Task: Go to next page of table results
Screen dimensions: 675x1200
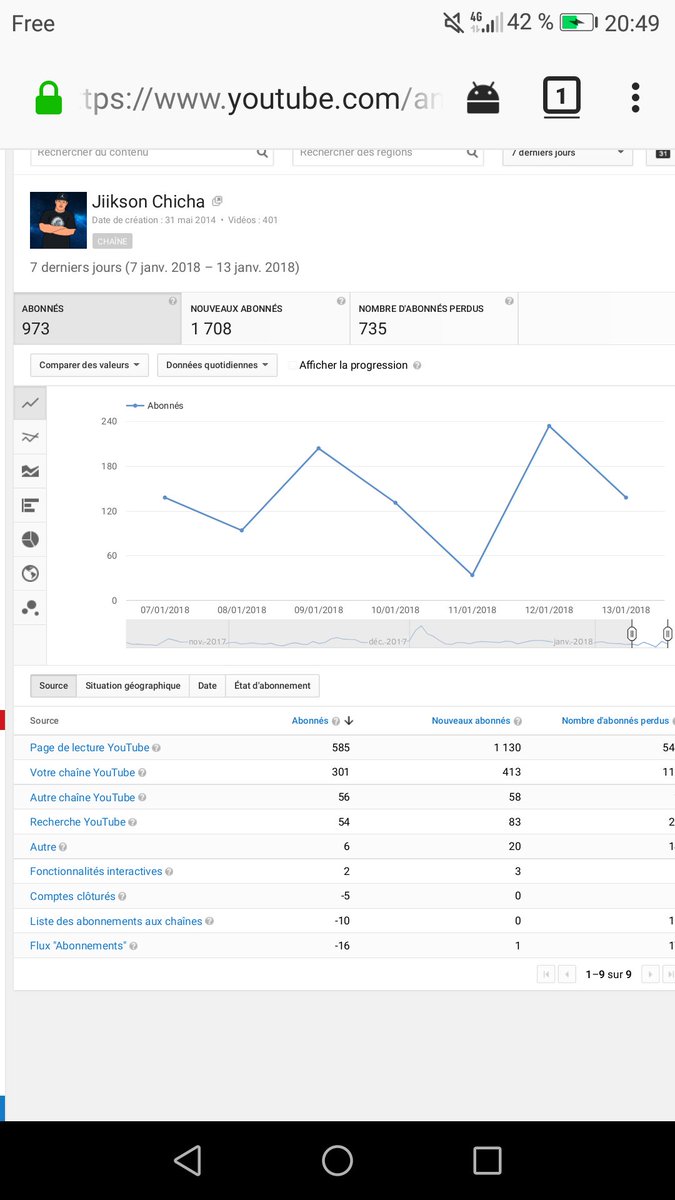Action: pyautogui.click(x=650, y=974)
